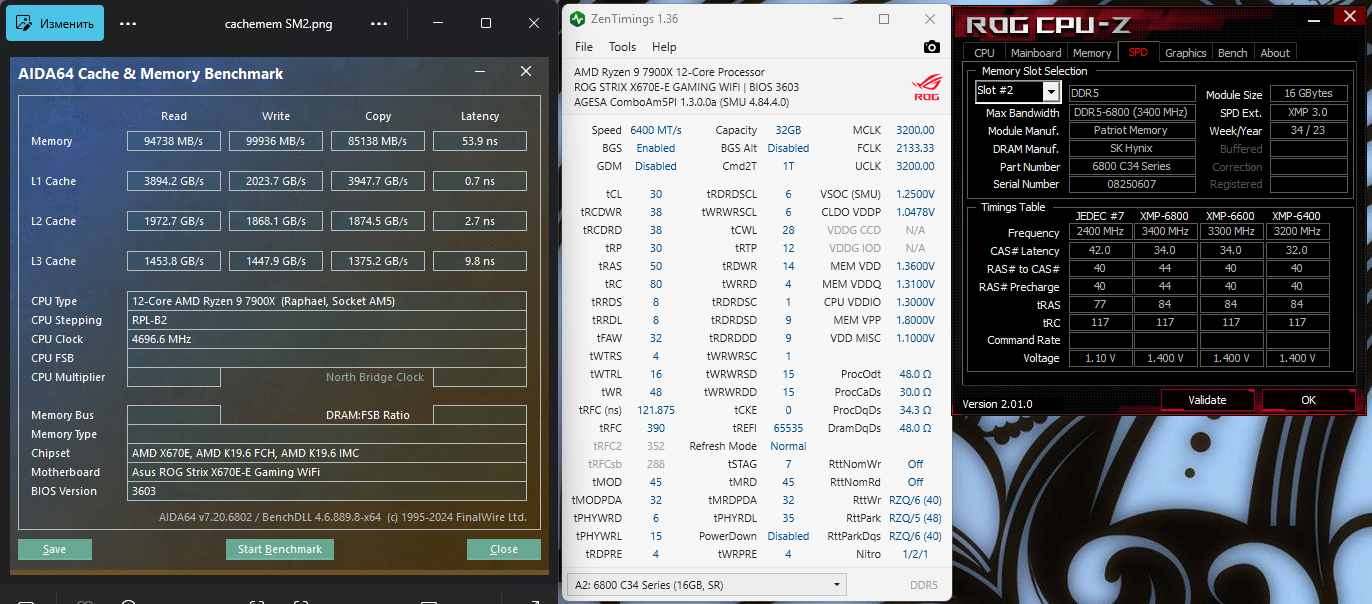Open the ZenTimings File menu
1372x604 pixels.
(584, 47)
